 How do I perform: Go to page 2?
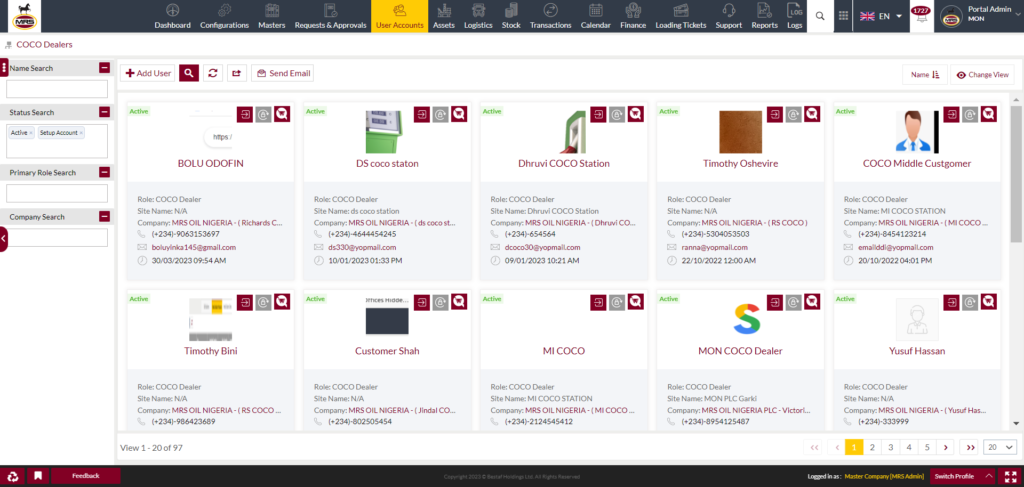click(872, 447)
